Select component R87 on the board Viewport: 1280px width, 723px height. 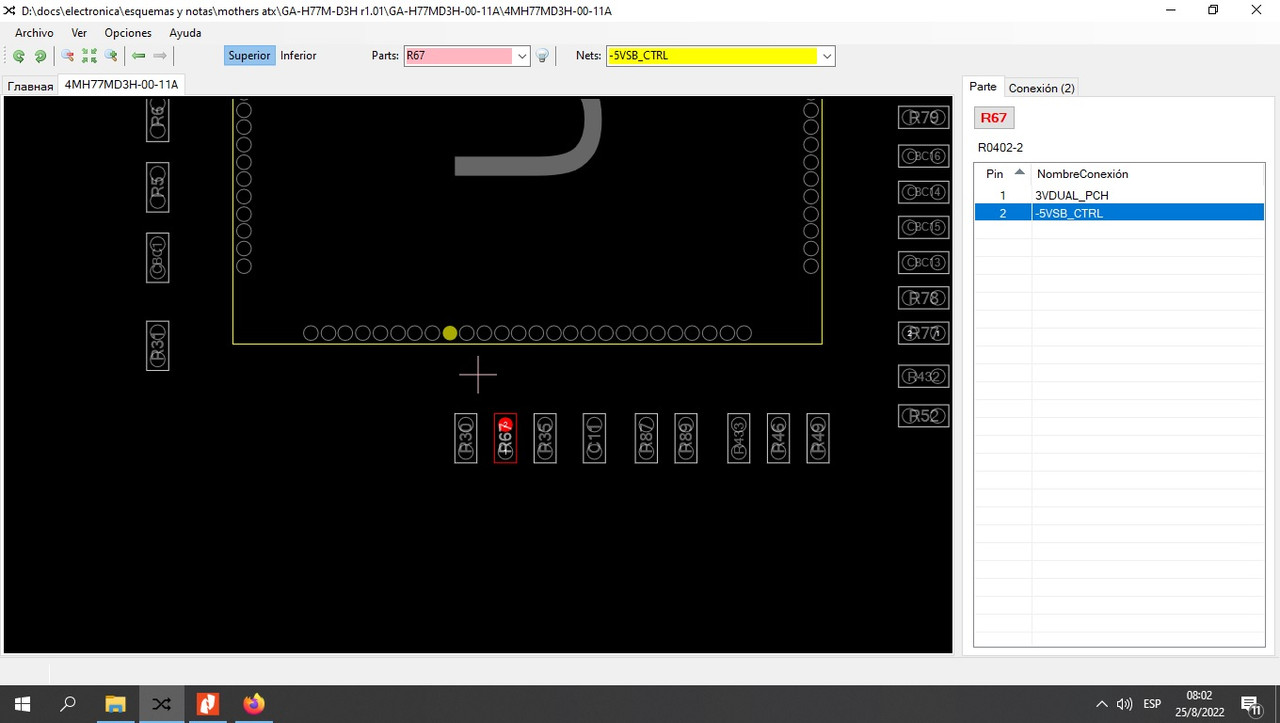[646, 438]
